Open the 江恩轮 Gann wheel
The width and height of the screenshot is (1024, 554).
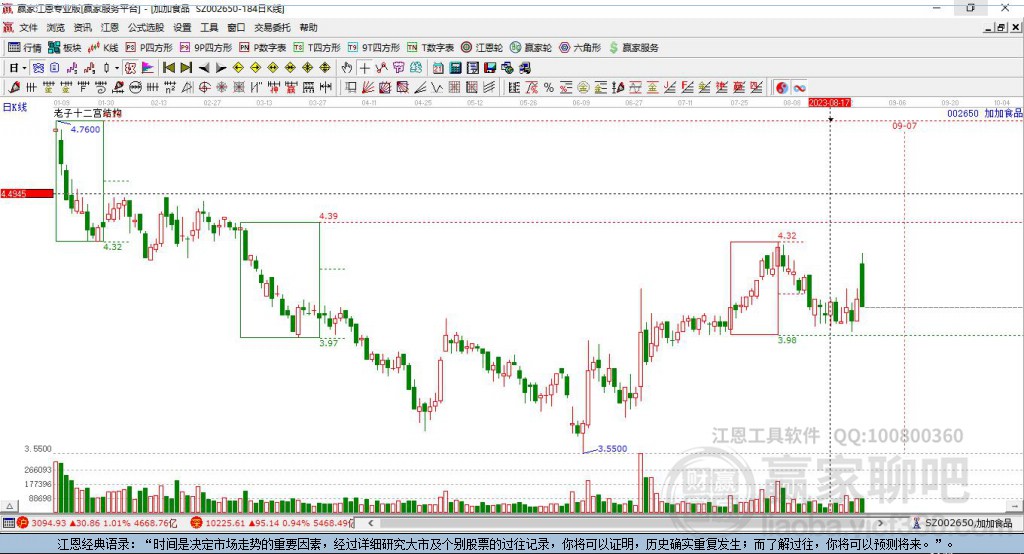coord(482,48)
